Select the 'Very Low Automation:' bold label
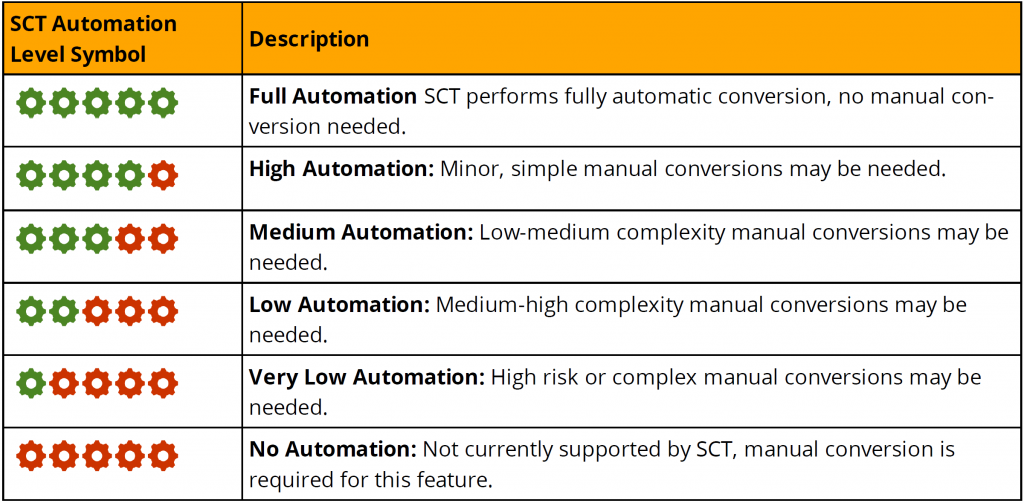The height and width of the screenshot is (503, 1024). click(366, 377)
